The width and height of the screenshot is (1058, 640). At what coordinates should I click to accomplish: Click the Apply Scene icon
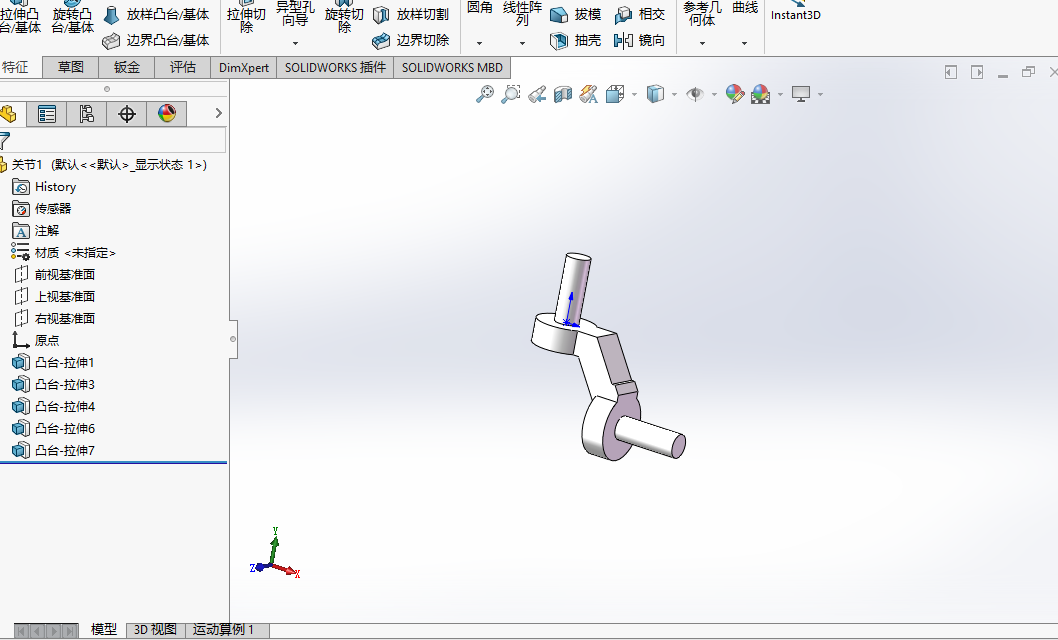pos(760,94)
